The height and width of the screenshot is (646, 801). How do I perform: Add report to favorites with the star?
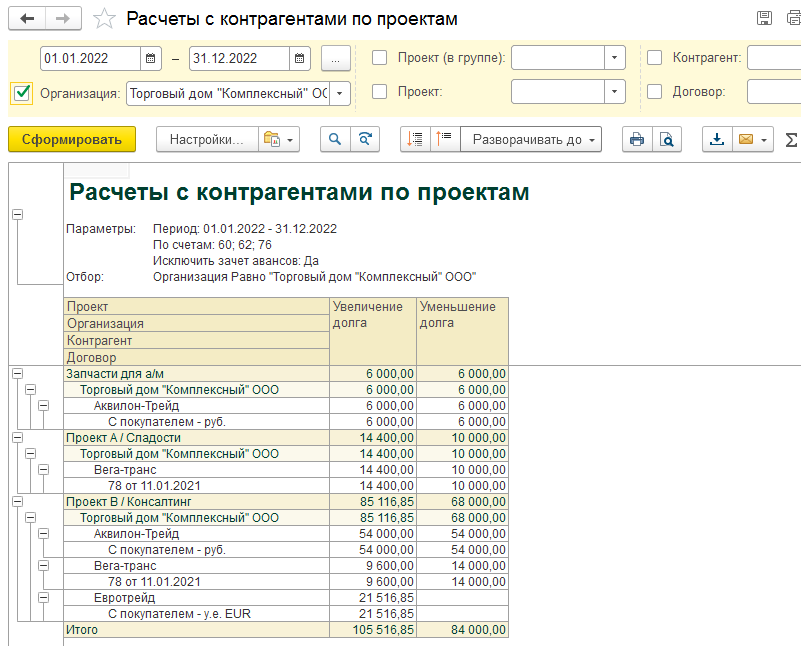click(x=104, y=19)
